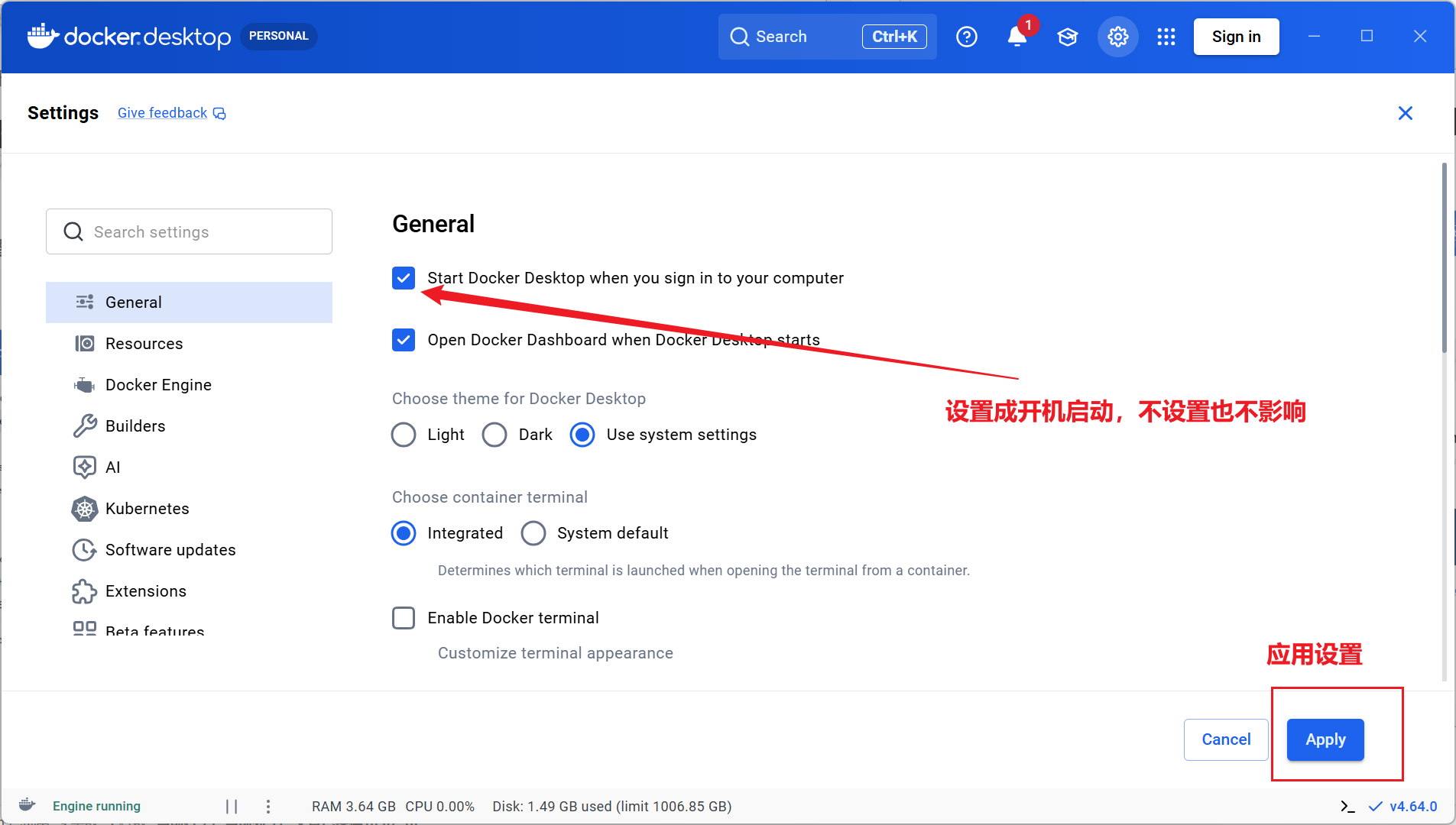Image resolution: width=1456 pixels, height=825 pixels.
Task: Click the General sliders icon
Action: tap(85, 302)
